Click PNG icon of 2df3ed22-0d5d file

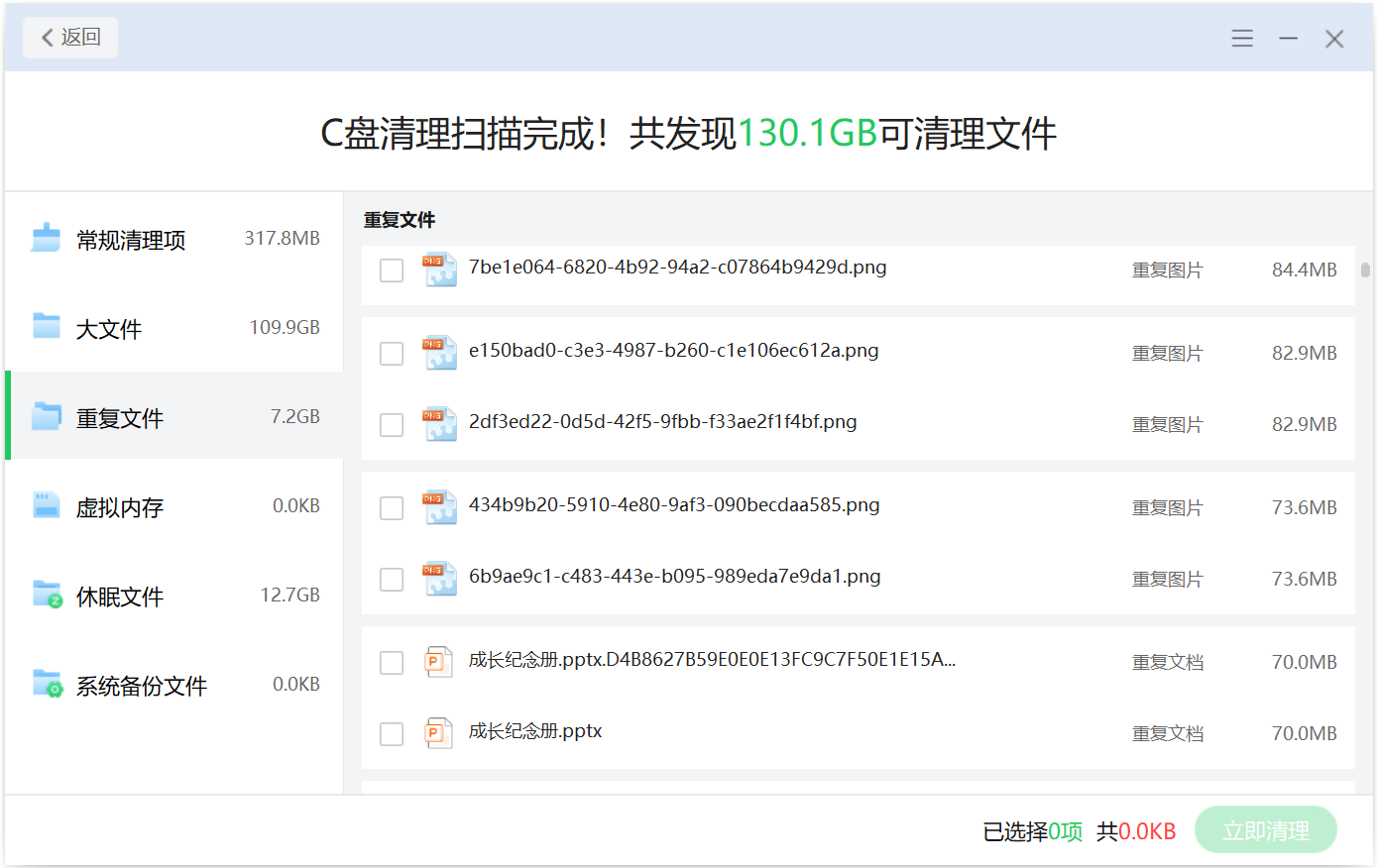coord(439,424)
